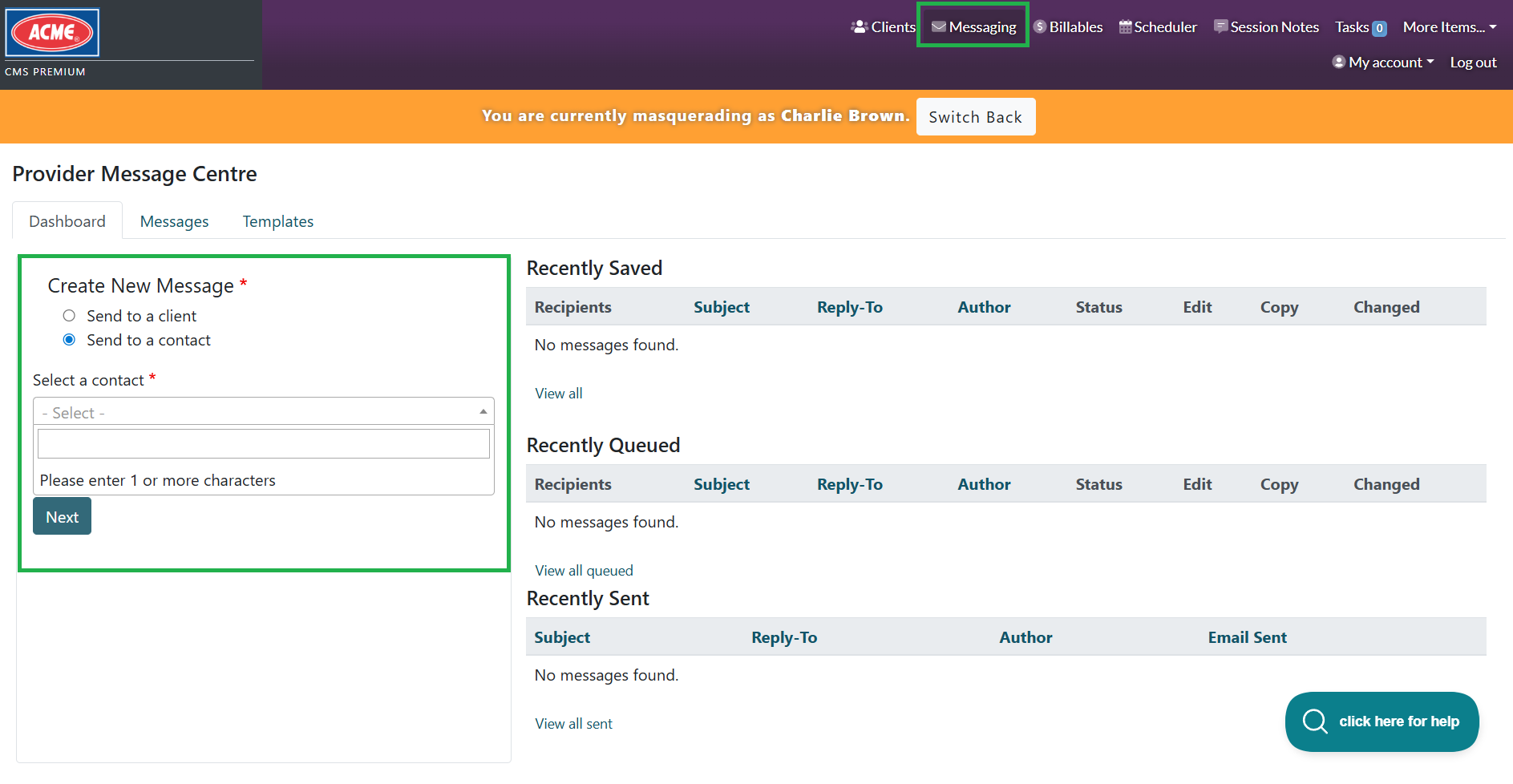This screenshot has height=784, width=1513.
Task: Select the Send to a client option
Action: pyautogui.click(x=69, y=316)
